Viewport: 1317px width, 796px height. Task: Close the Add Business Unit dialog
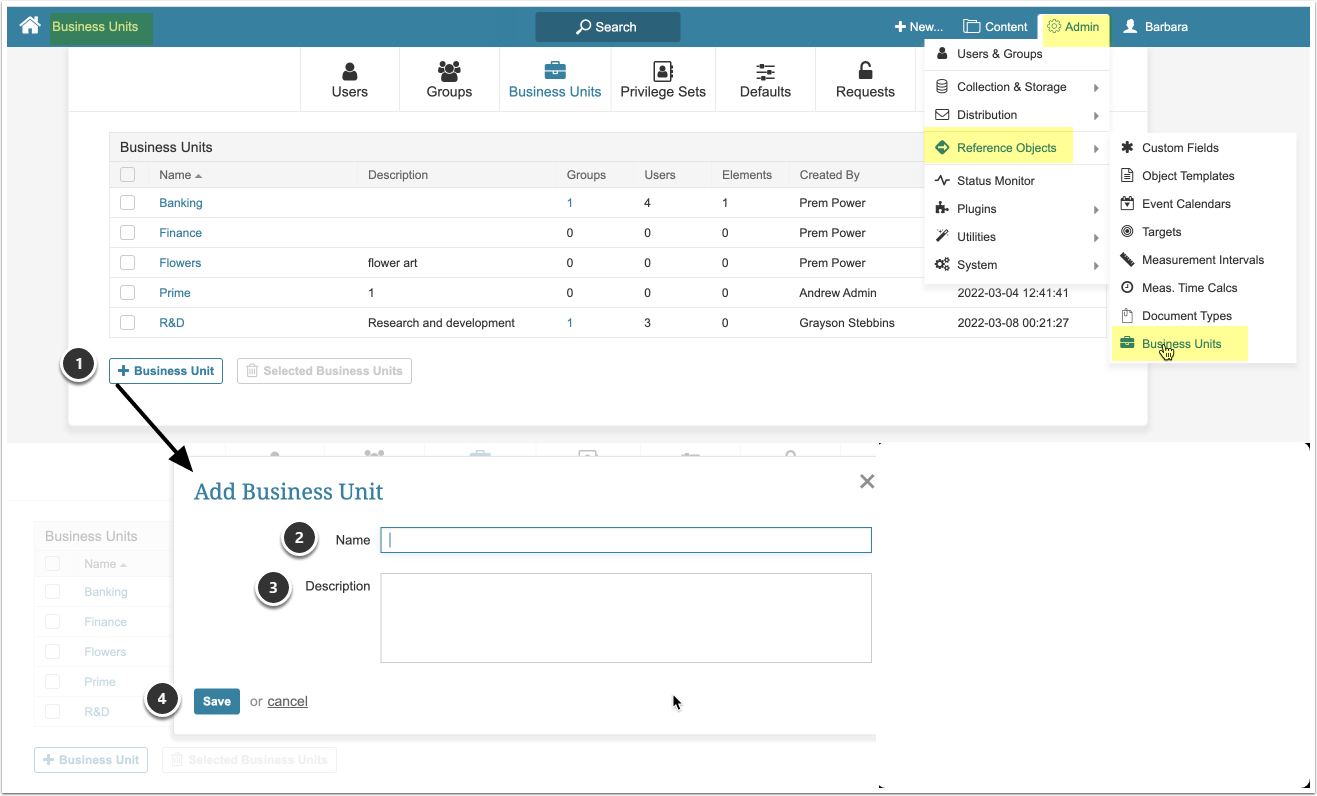pos(866,482)
